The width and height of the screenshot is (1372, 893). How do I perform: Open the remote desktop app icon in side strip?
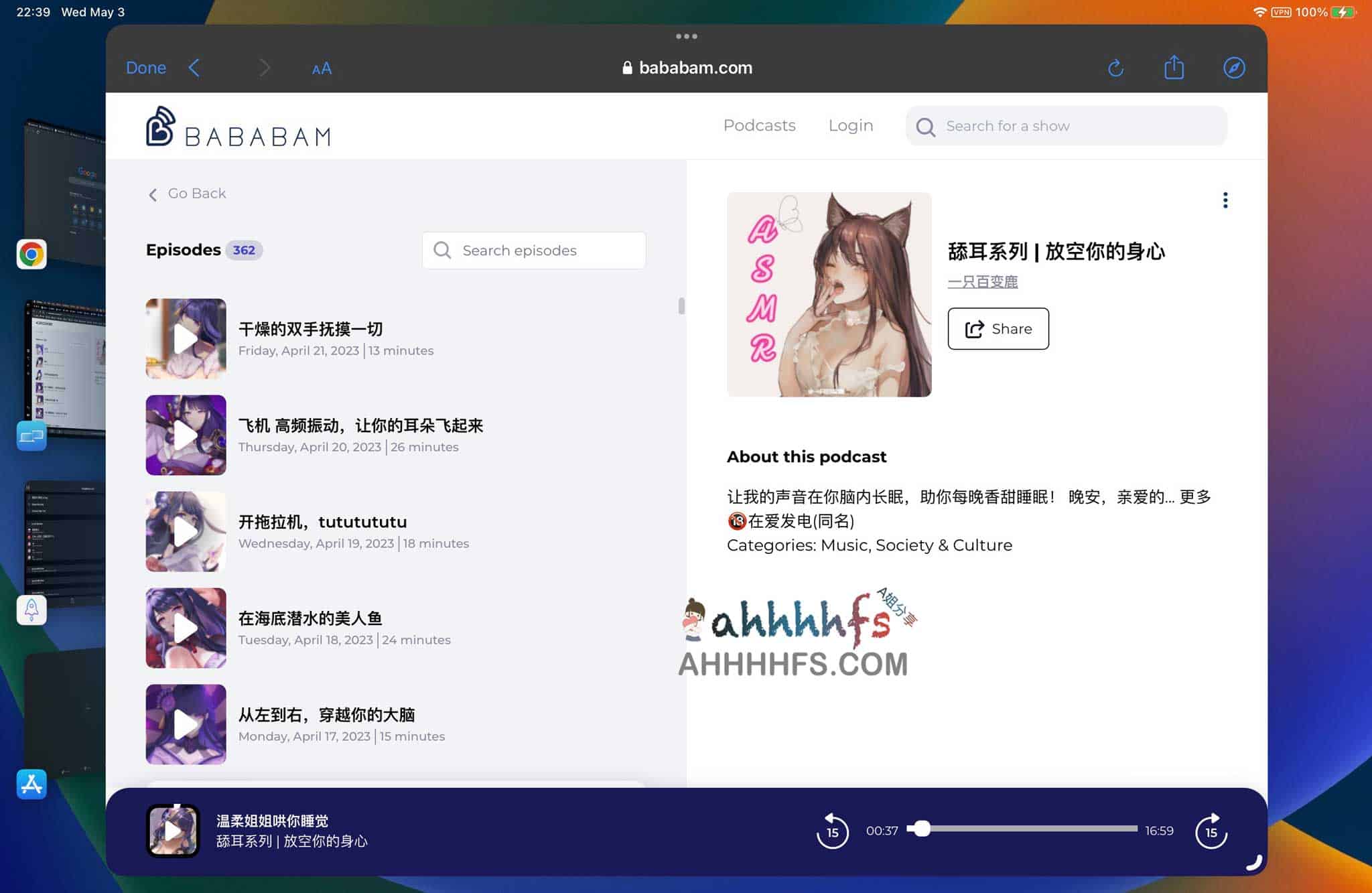click(31, 436)
